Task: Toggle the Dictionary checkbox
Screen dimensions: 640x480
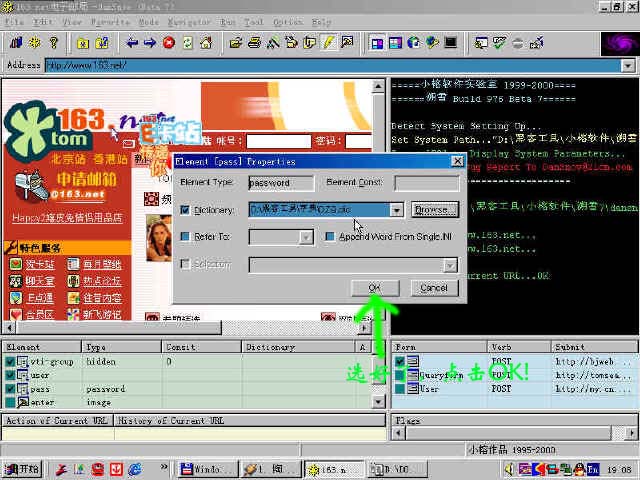Action: click(x=185, y=210)
